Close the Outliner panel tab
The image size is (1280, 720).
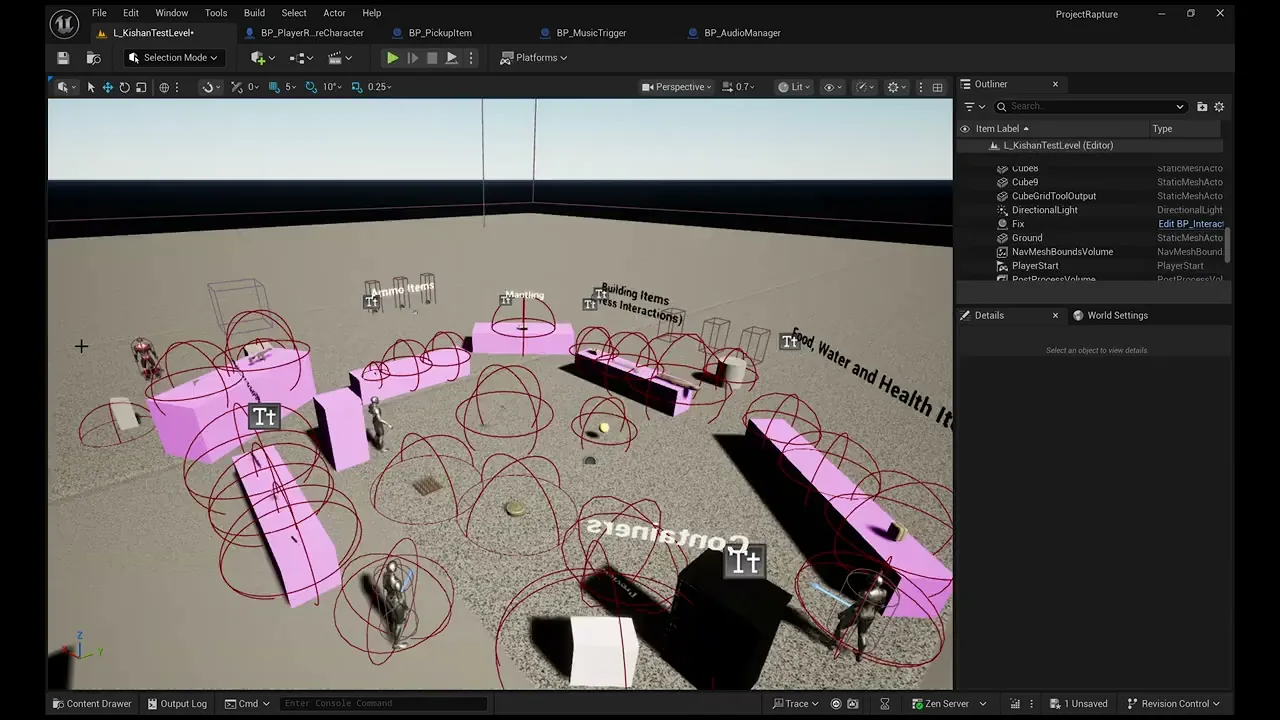coord(1055,84)
